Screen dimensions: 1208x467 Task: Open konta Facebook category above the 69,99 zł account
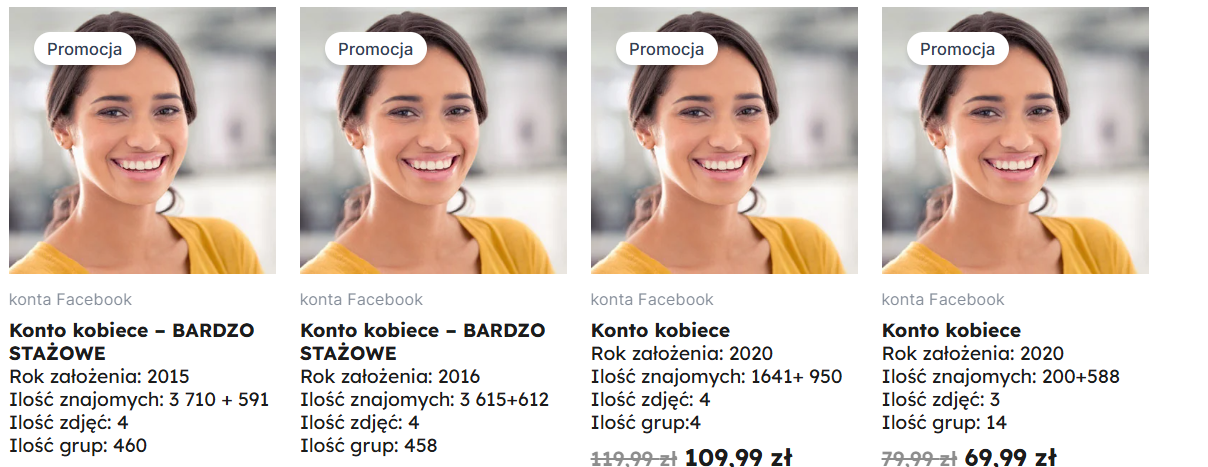[943, 299]
